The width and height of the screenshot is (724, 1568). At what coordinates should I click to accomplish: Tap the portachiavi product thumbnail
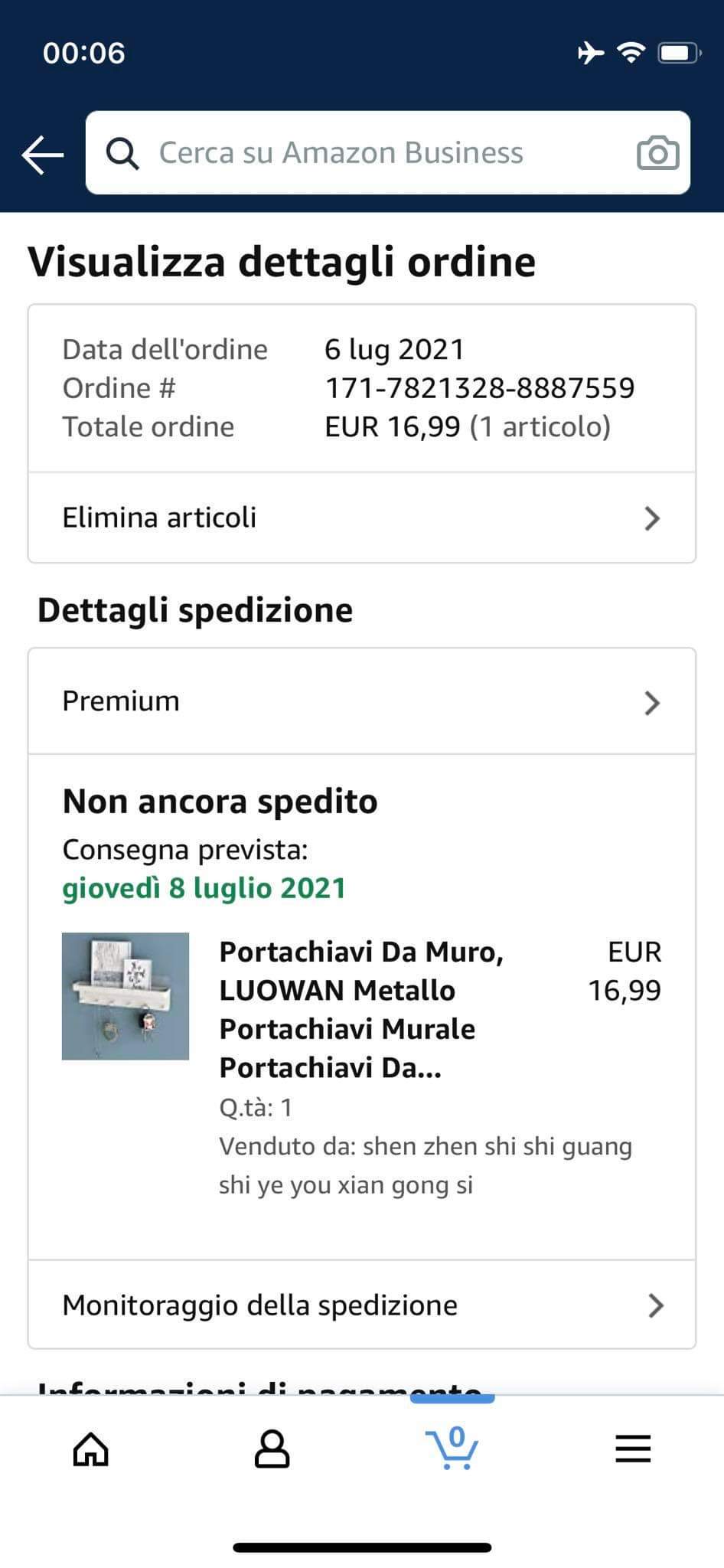pos(126,995)
